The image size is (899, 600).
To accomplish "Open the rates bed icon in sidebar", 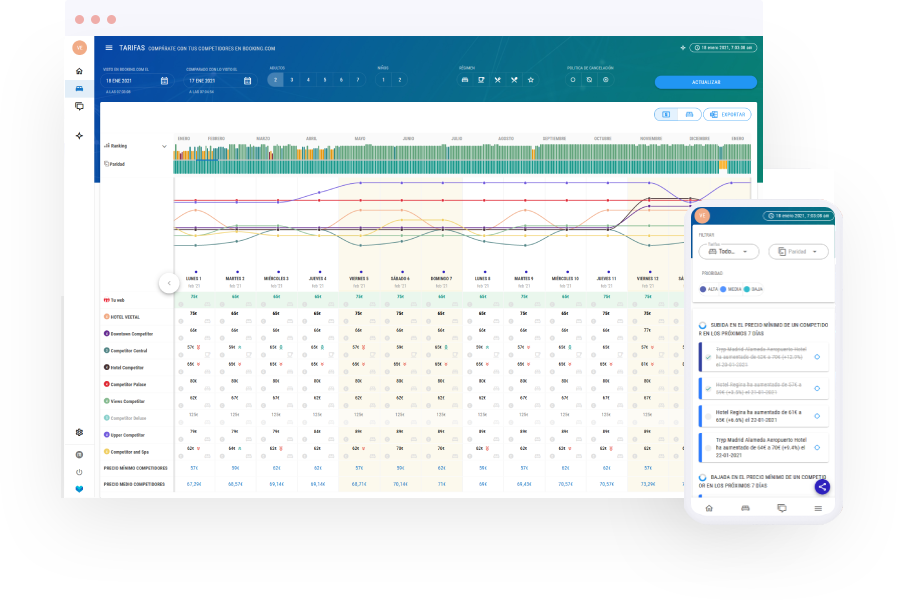I will [x=79, y=88].
